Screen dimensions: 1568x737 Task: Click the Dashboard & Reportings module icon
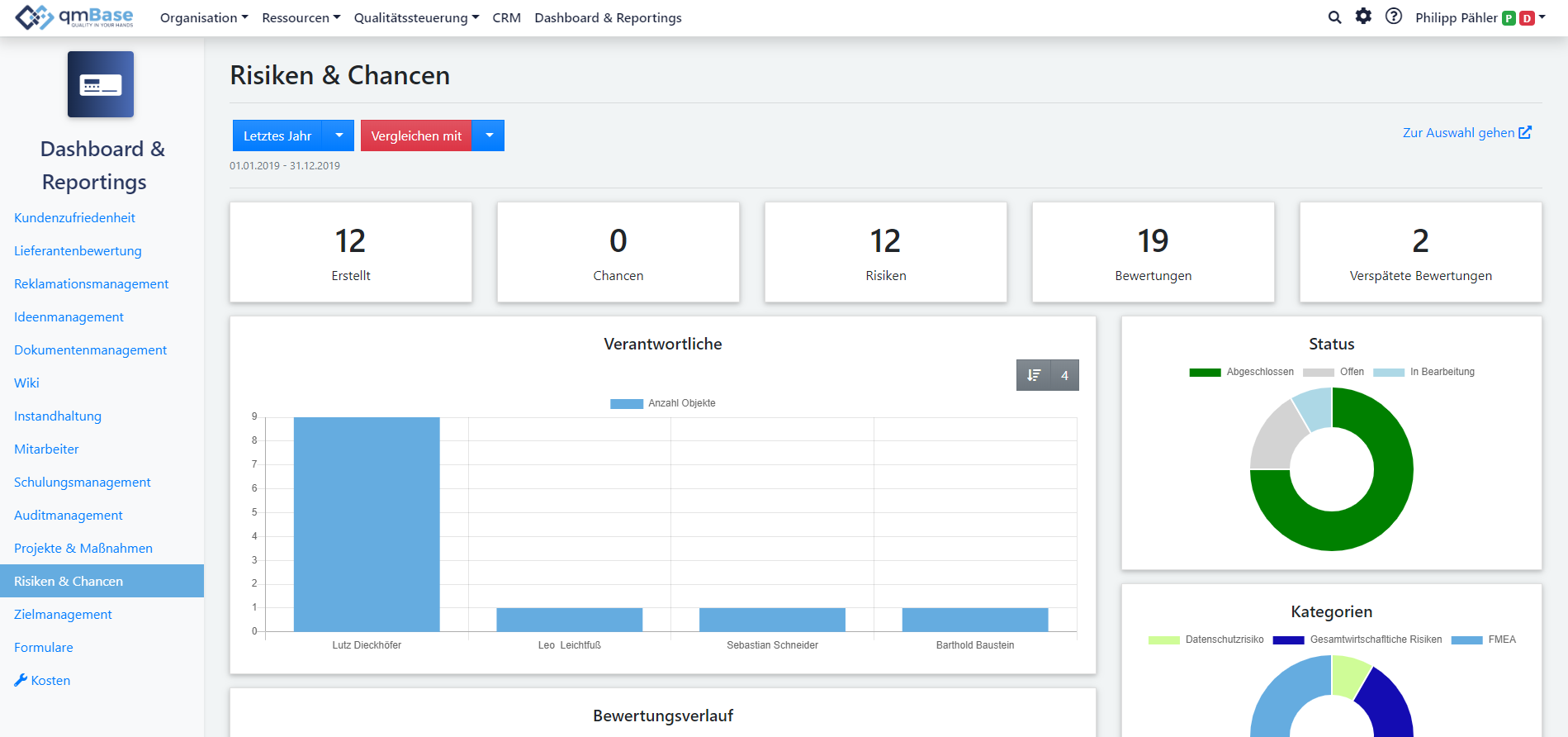point(101,84)
